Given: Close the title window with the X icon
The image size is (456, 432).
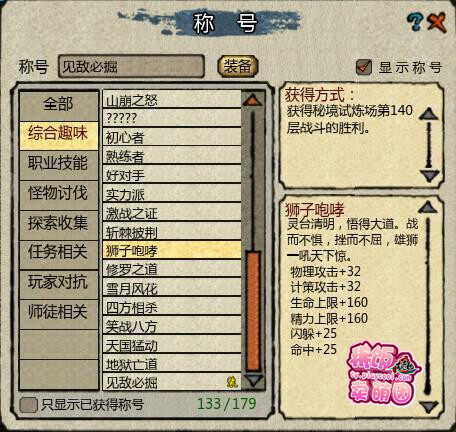Looking at the screenshot, I should point(437,22).
